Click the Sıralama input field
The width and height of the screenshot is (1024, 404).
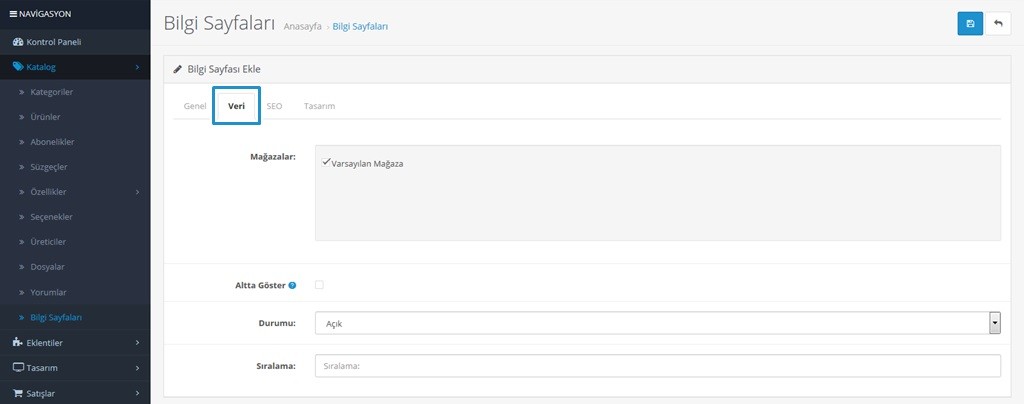coord(657,366)
